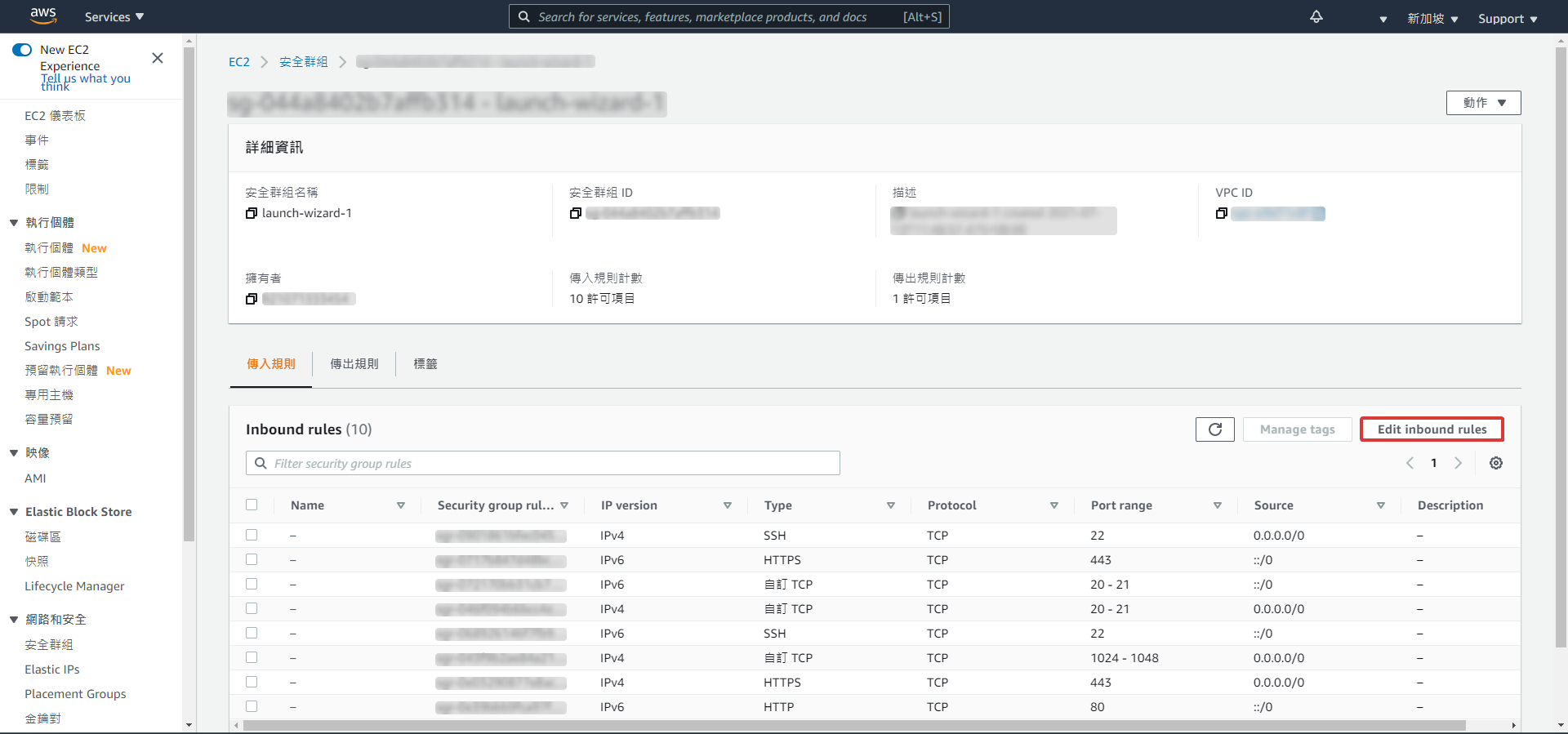Check the IPv4 custom TCP 20-21 rule

click(252, 608)
